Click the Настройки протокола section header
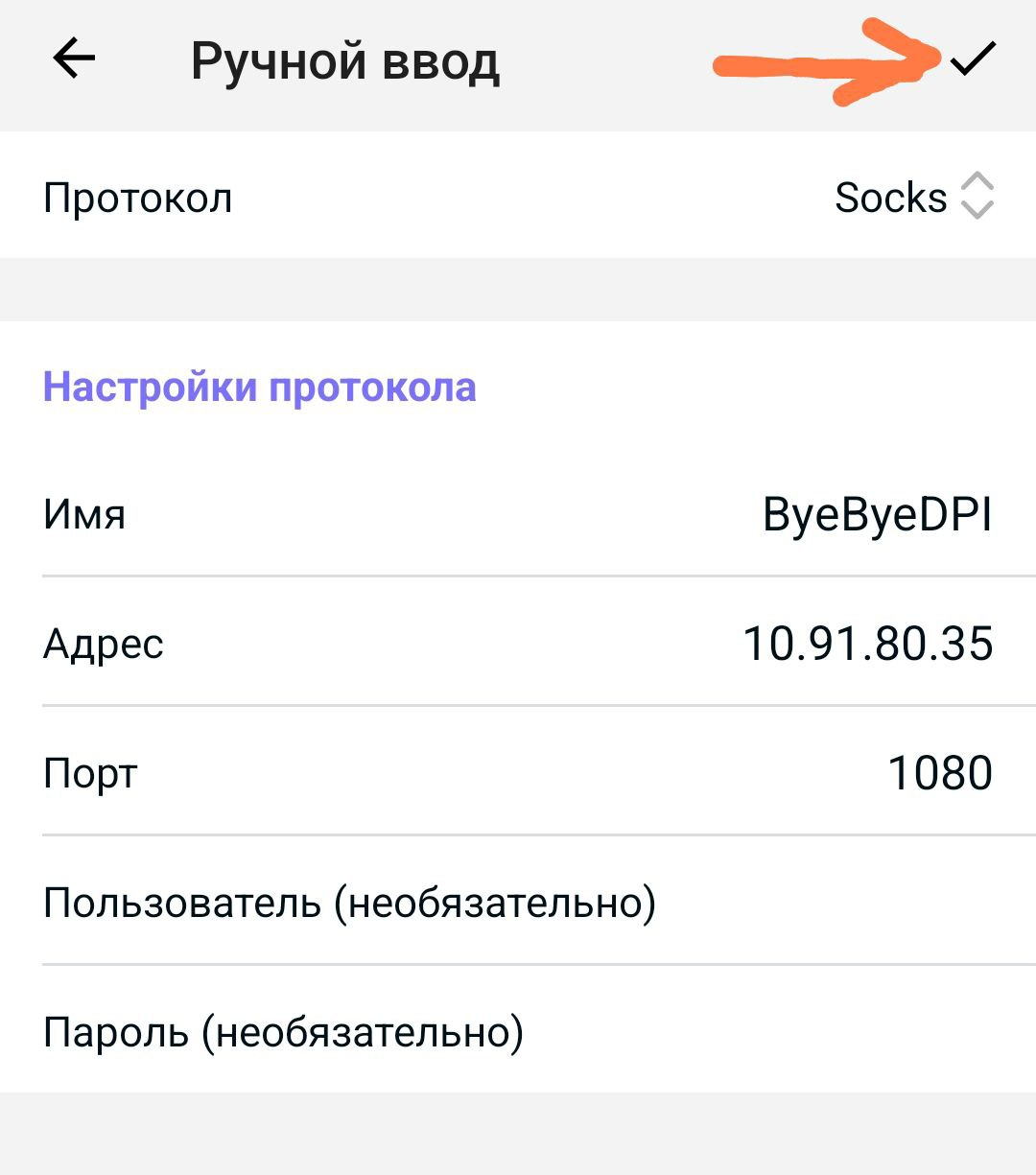1036x1175 pixels. (260, 388)
